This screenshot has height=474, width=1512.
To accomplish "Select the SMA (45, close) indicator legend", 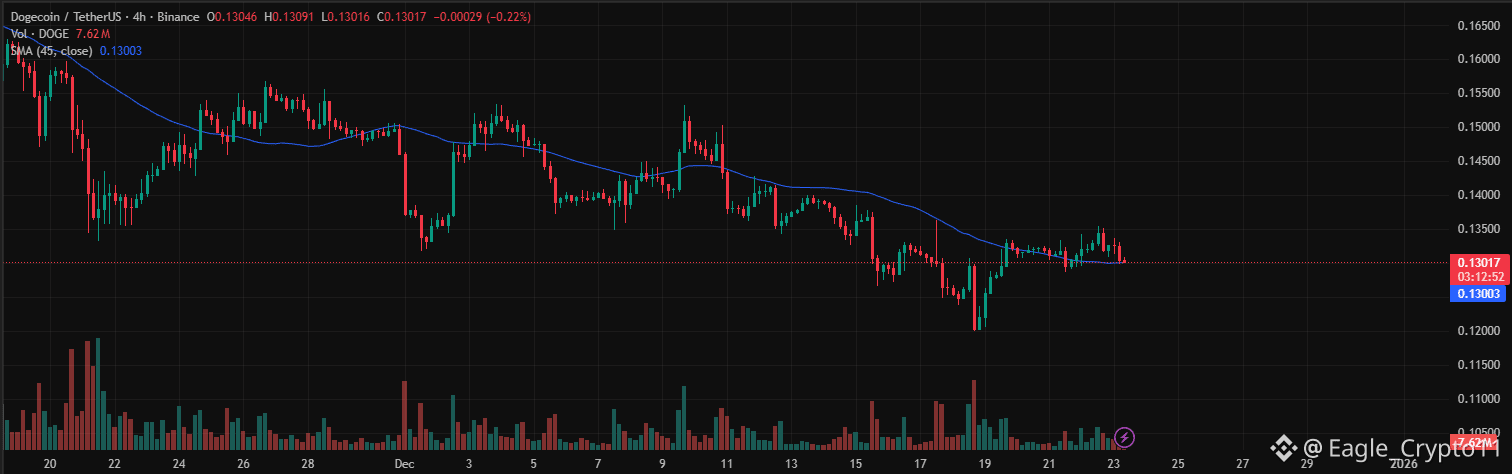I will click(50, 50).
